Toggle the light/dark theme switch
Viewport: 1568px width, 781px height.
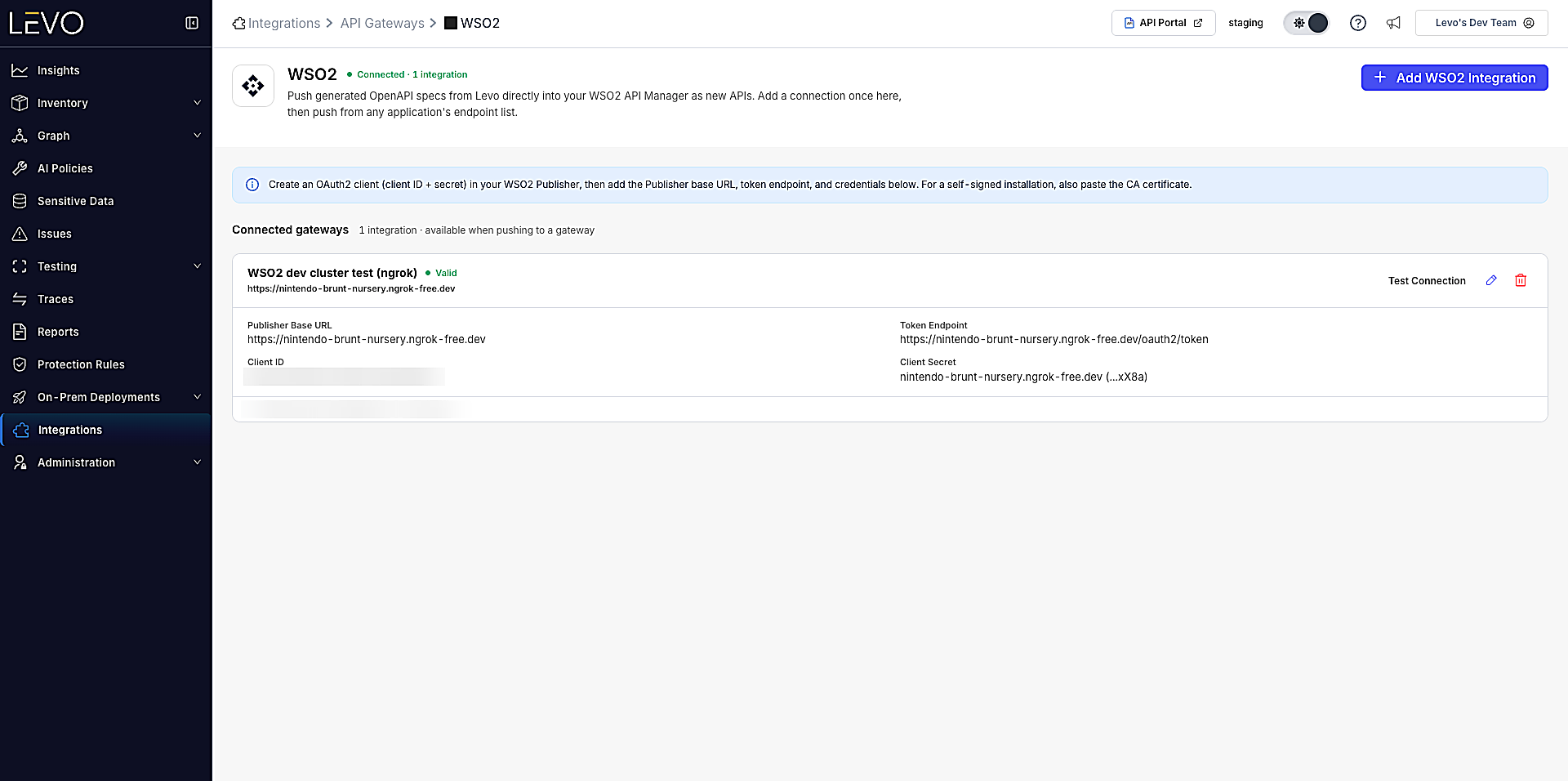point(1307,23)
